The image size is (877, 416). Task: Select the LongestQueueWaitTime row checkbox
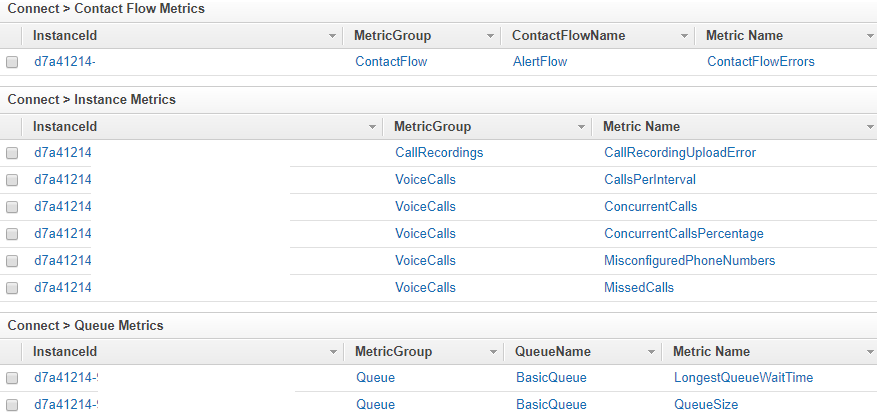(12, 379)
